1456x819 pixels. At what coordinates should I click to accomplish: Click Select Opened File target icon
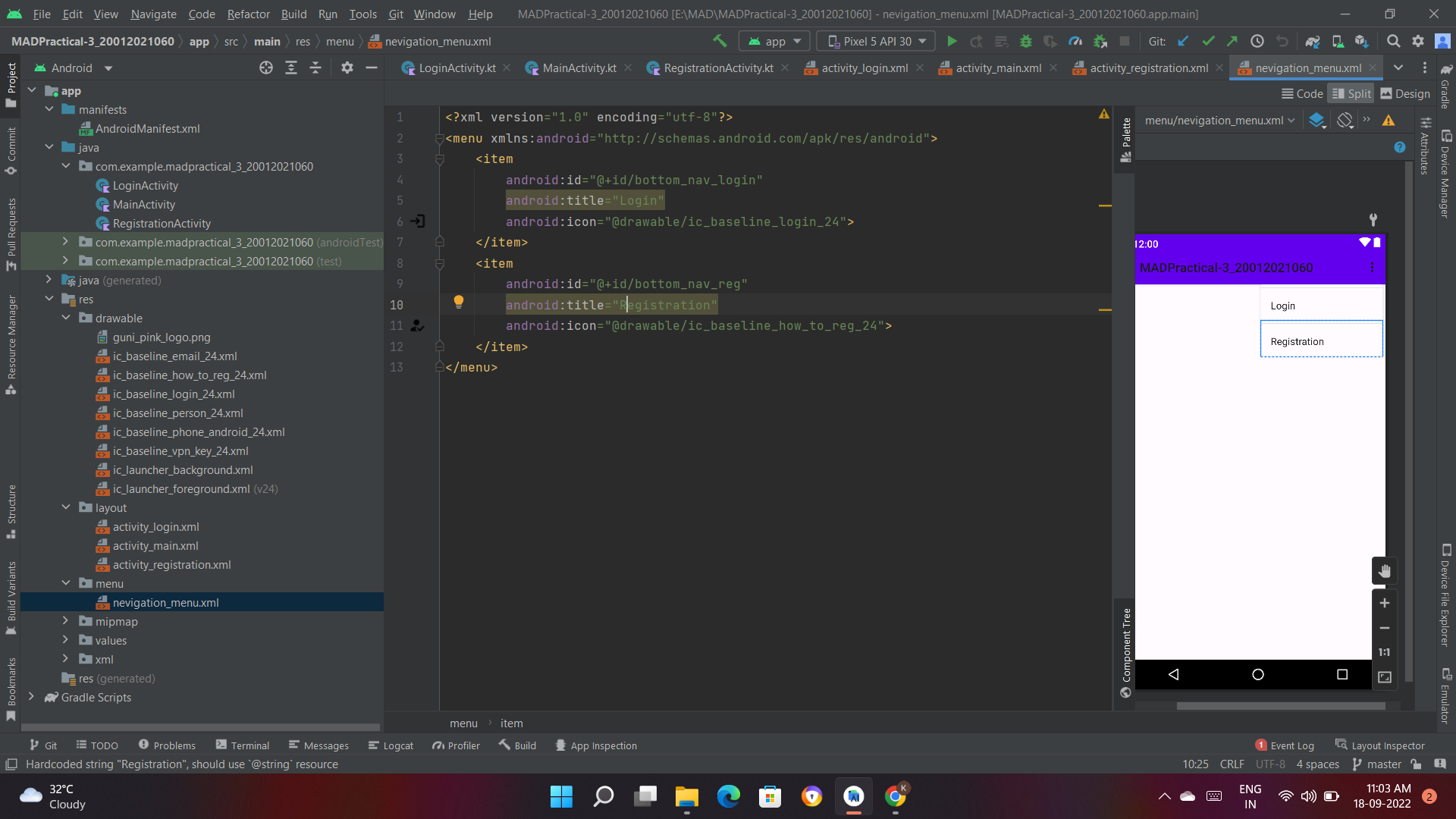click(266, 67)
